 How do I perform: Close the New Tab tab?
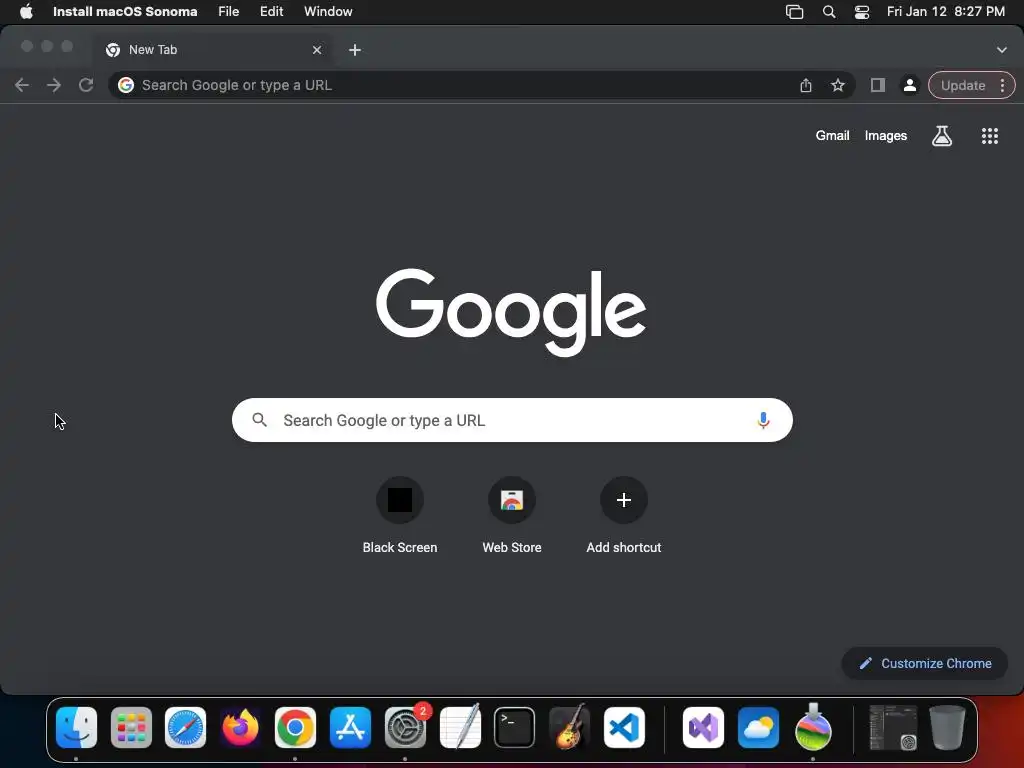click(x=317, y=50)
